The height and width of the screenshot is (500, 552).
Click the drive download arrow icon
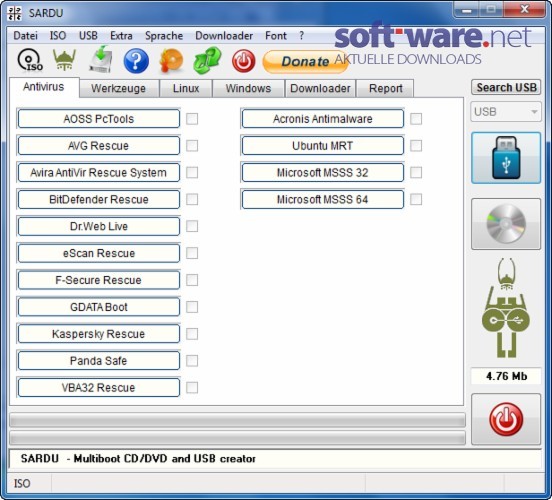point(101,60)
